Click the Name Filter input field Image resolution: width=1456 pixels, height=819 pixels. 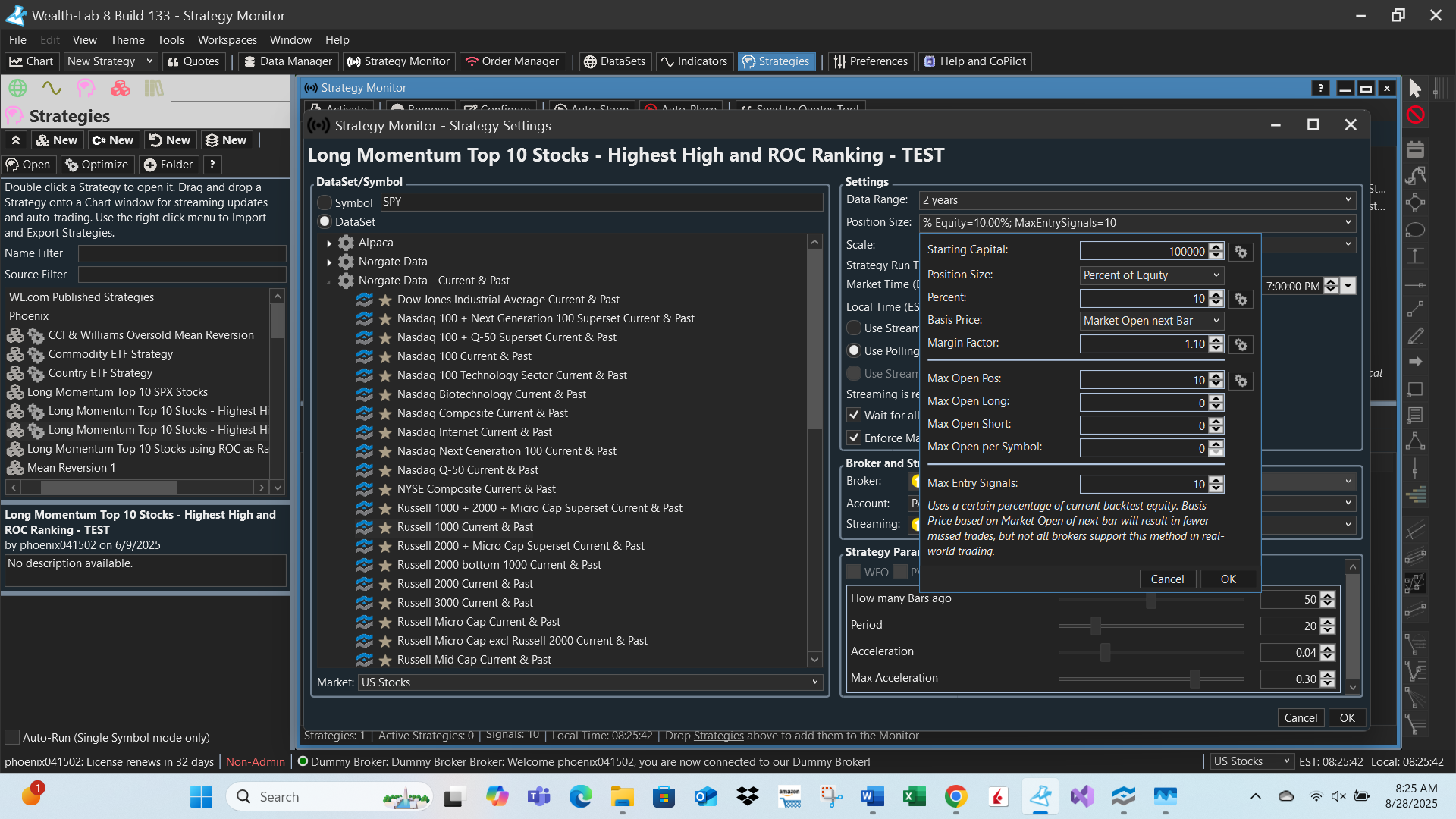click(182, 253)
